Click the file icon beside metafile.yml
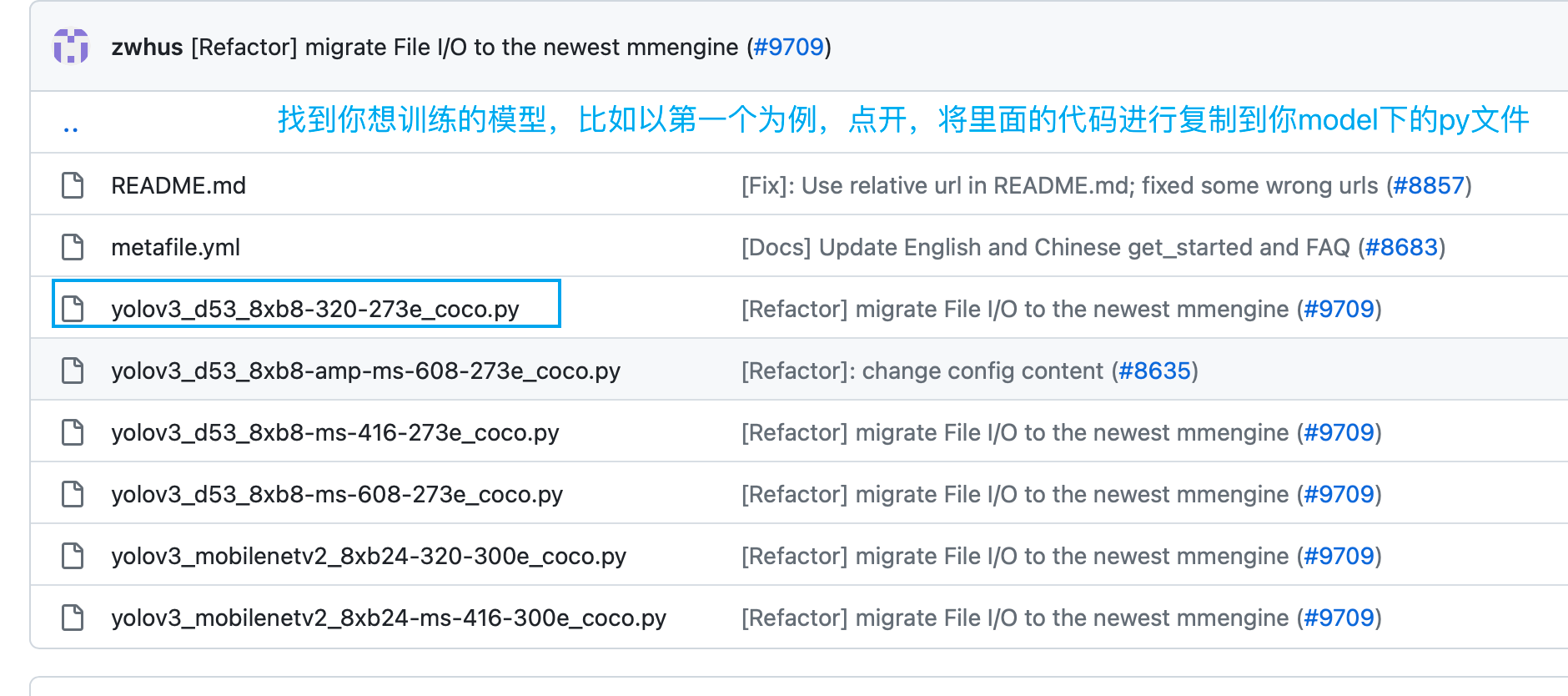 point(73,246)
